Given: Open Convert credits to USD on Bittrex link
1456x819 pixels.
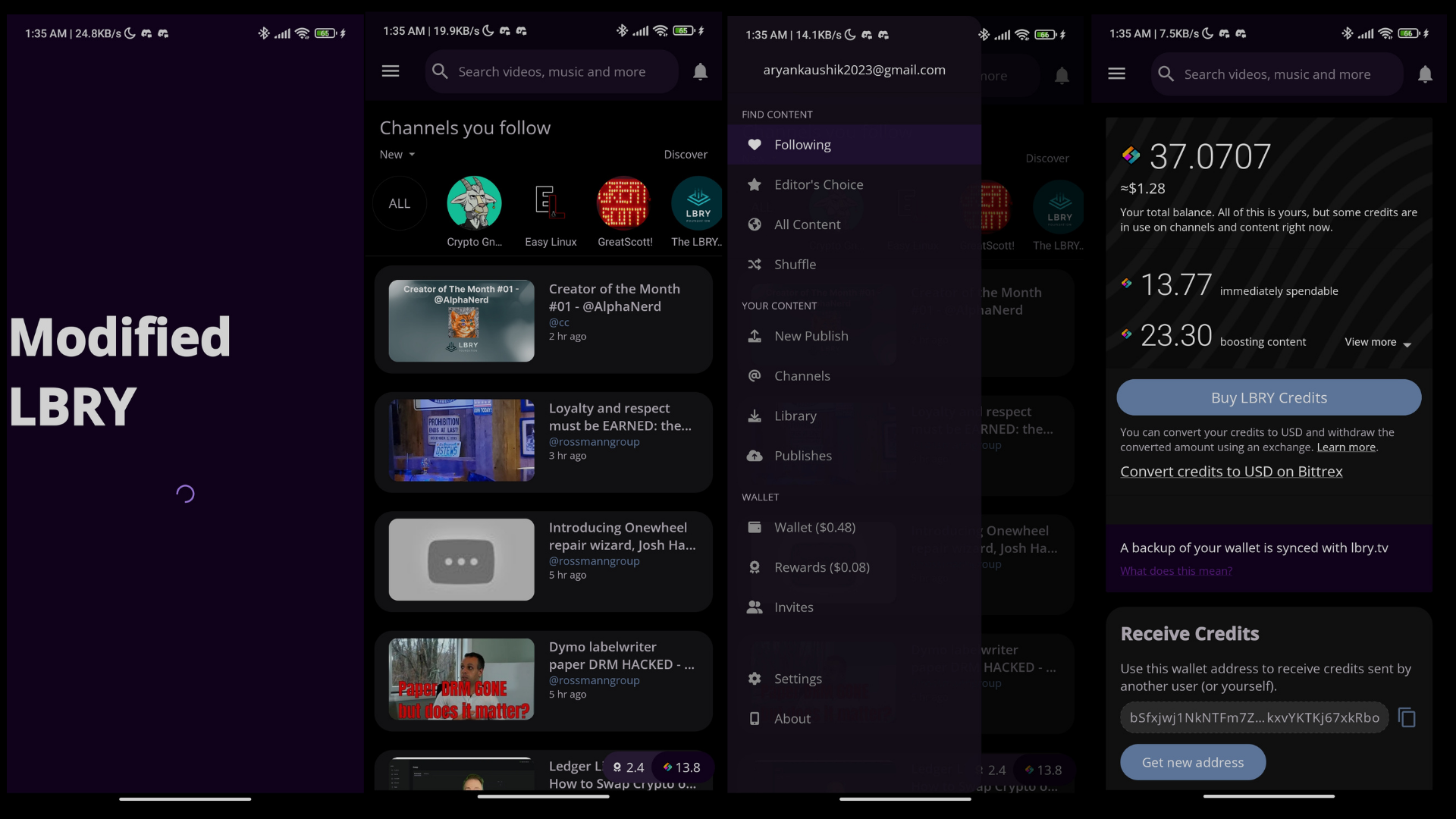Looking at the screenshot, I should pyautogui.click(x=1231, y=472).
